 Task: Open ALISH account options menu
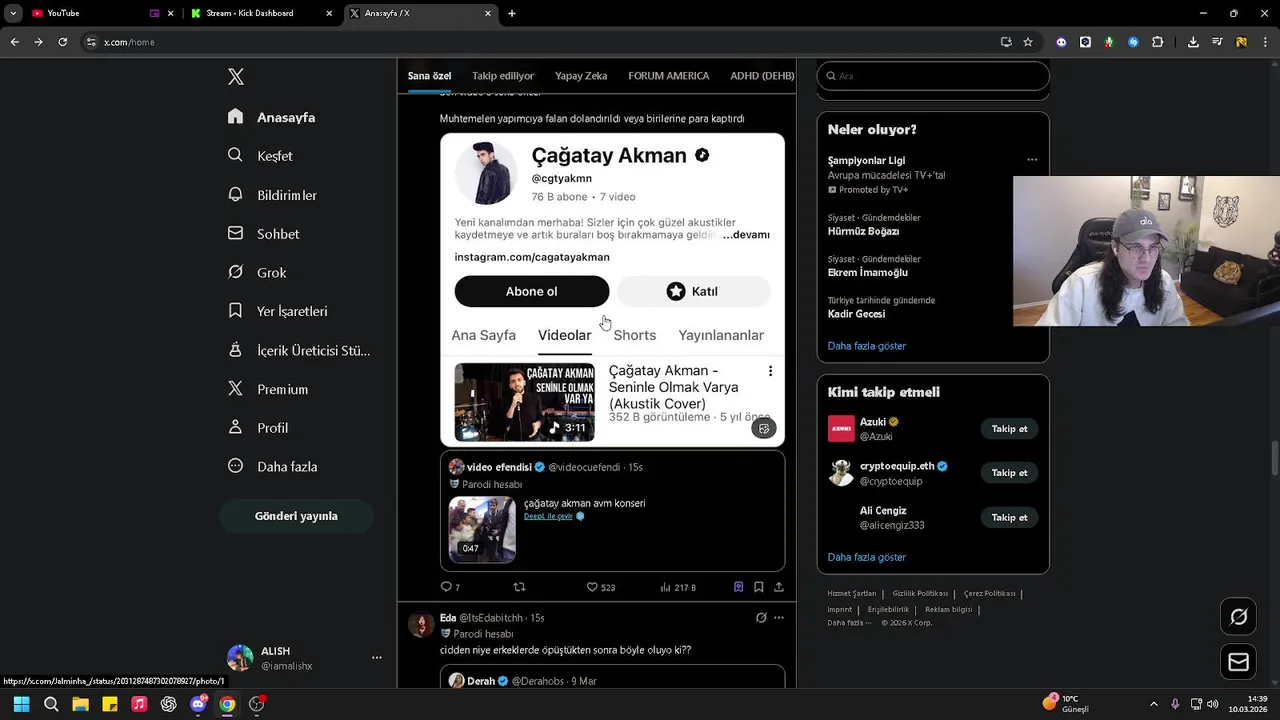pyautogui.click(x=377, y=658)
